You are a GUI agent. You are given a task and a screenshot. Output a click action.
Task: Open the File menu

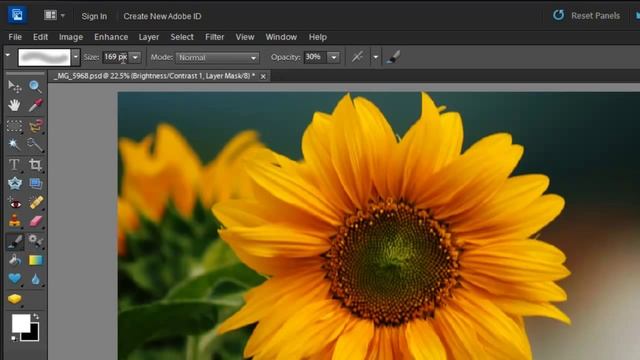tap(15, 37)
